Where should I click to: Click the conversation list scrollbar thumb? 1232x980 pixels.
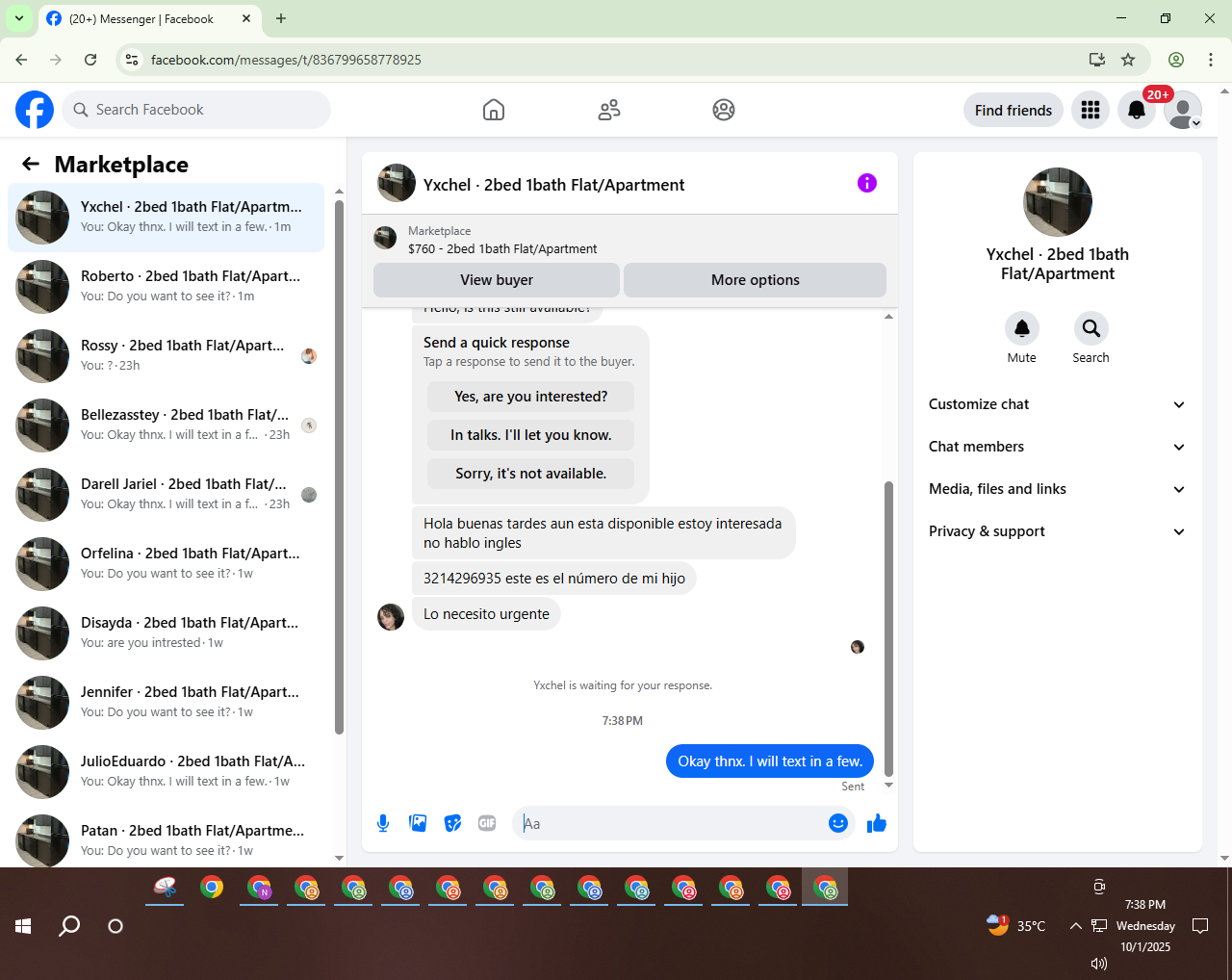[339, 467]
